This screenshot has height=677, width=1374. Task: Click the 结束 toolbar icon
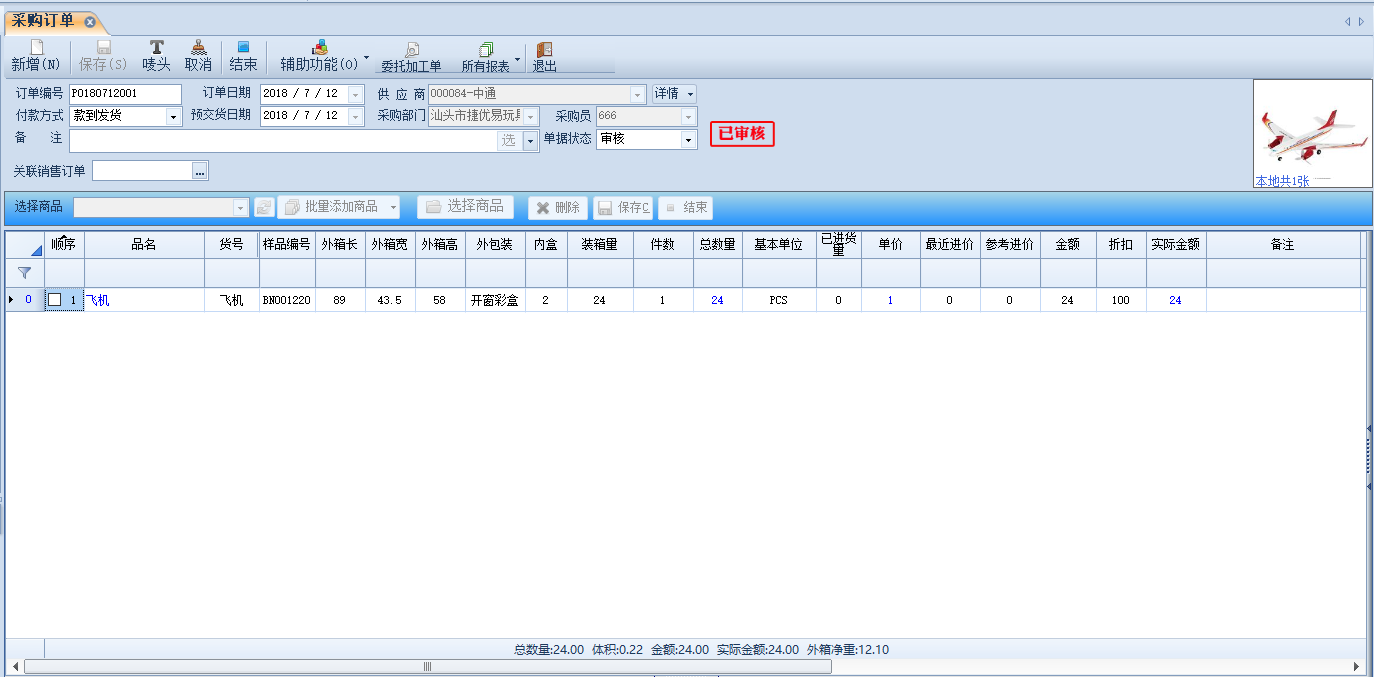[243, 48]
